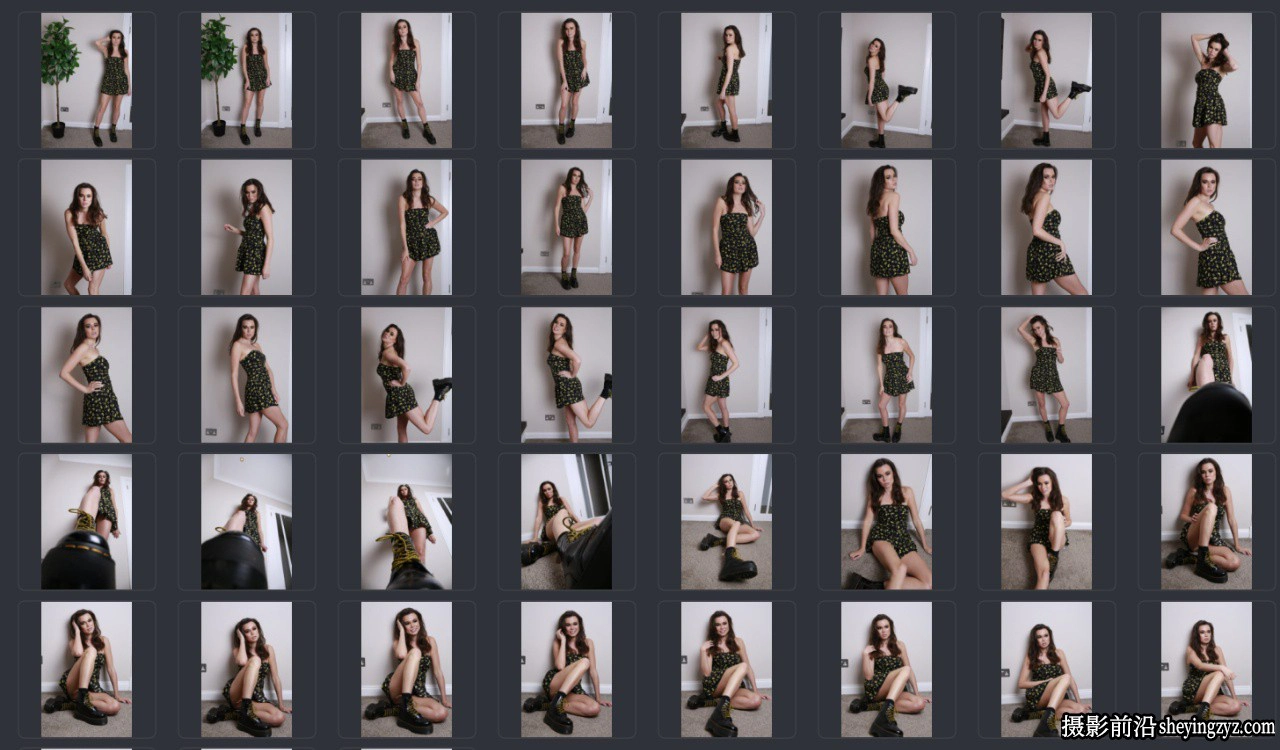Open sixth thumbnail in first row, leg kicked back
The width and height of the screenshot is (1280, 750).
coord(886,80)
